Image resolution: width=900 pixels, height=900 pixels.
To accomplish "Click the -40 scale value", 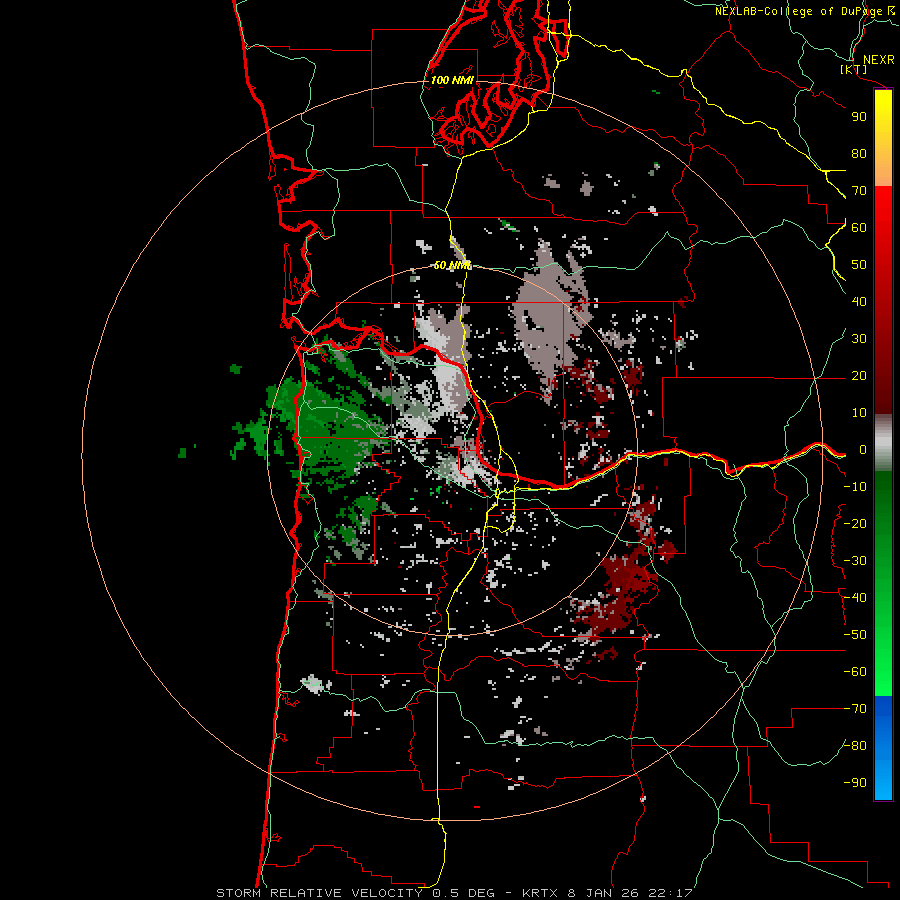I will click(x=855, y=598).
